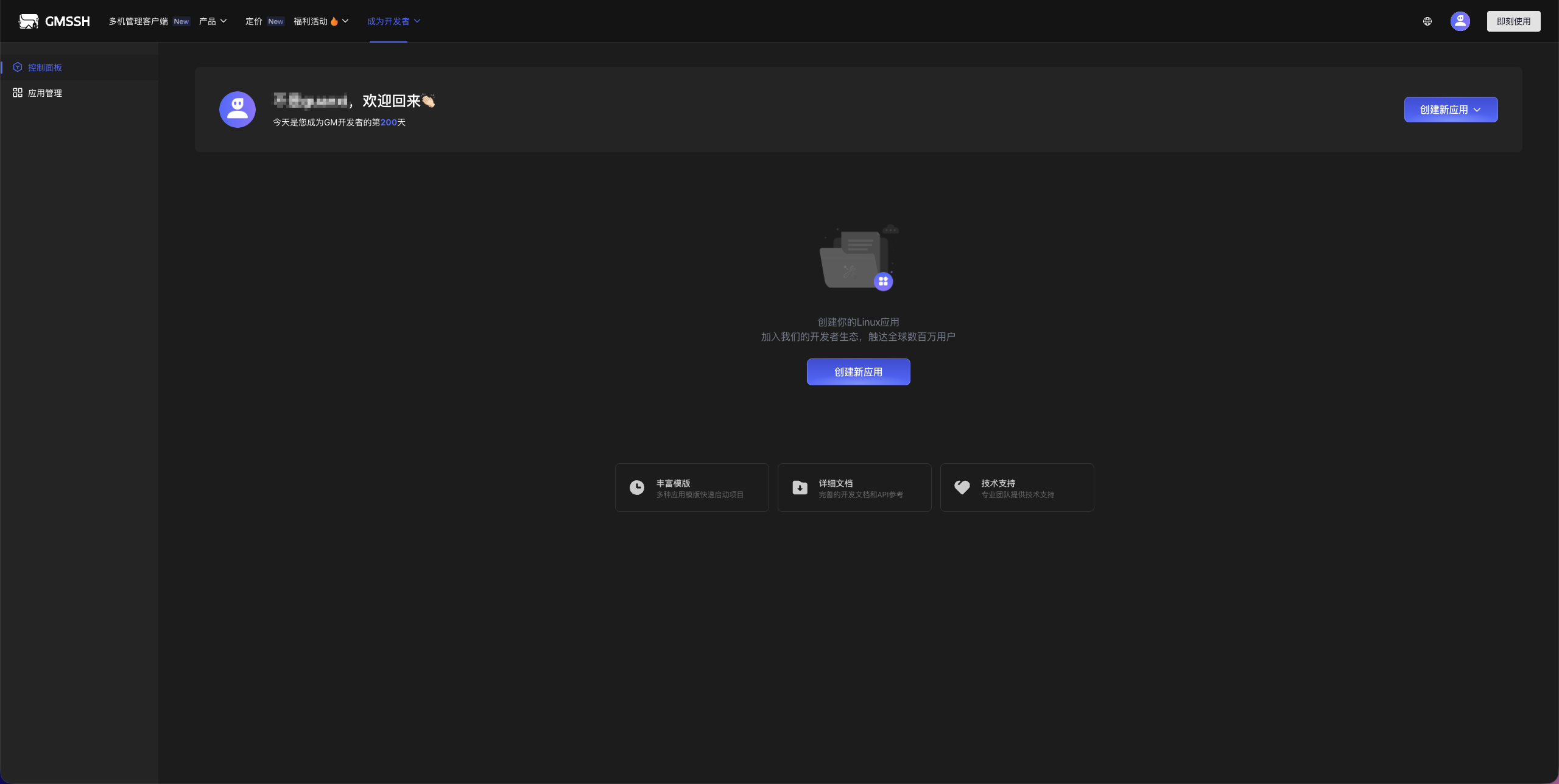Open the purple user avatar in top bar
This screenshot has width=1559, height=784.
(1460, 21)
